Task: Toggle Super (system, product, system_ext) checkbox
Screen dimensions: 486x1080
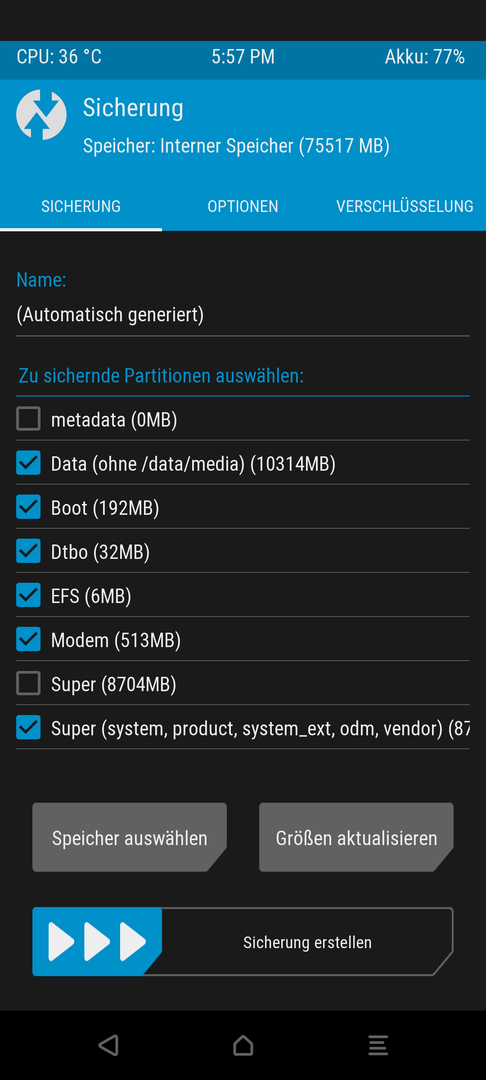Action: click(x=28, y=727)
